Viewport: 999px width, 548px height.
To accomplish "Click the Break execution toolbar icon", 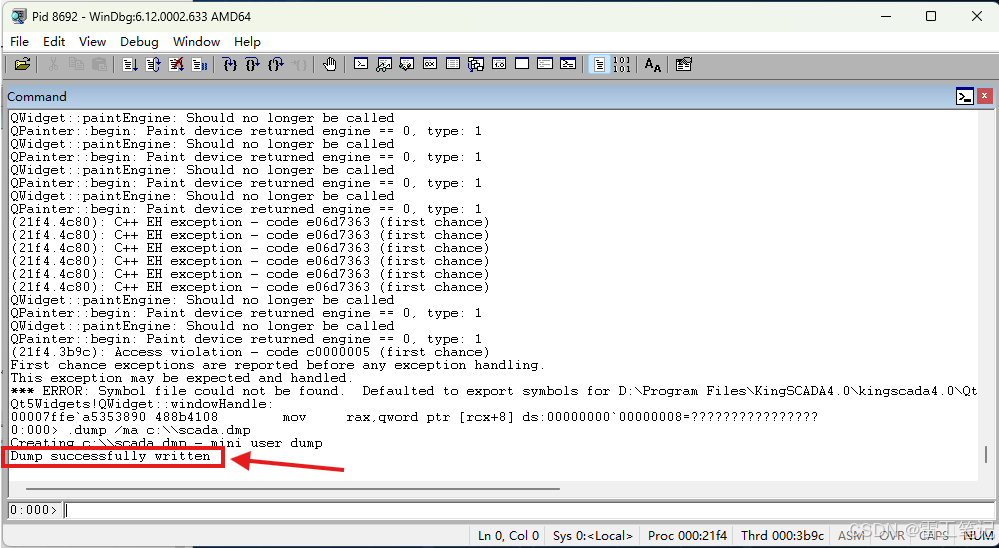I will 199,64.
